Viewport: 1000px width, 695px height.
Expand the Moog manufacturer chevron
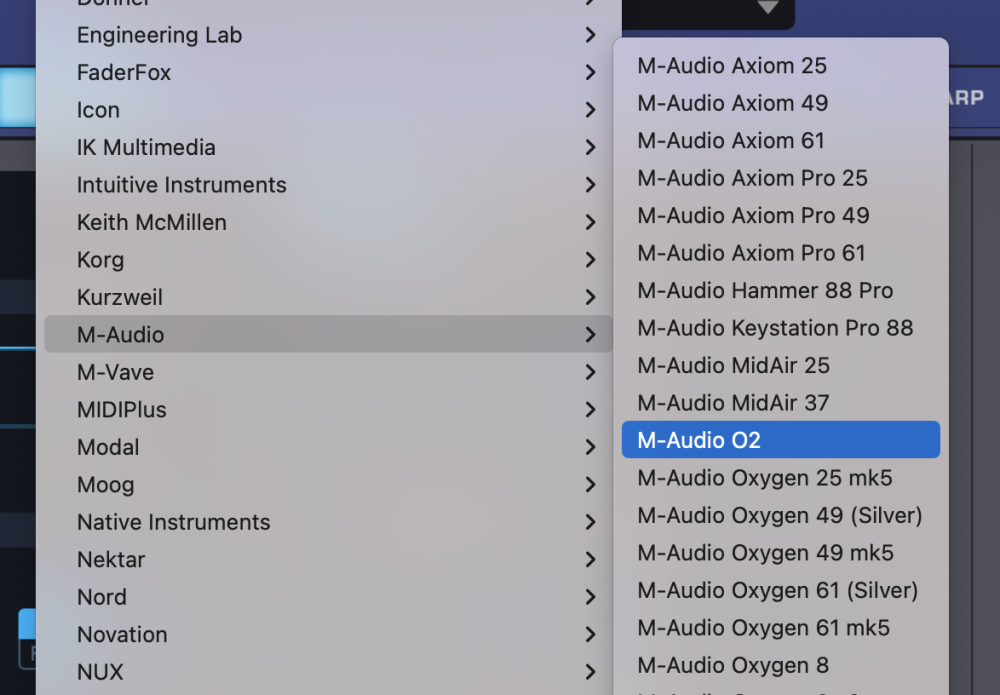click(x=591, y=485)
